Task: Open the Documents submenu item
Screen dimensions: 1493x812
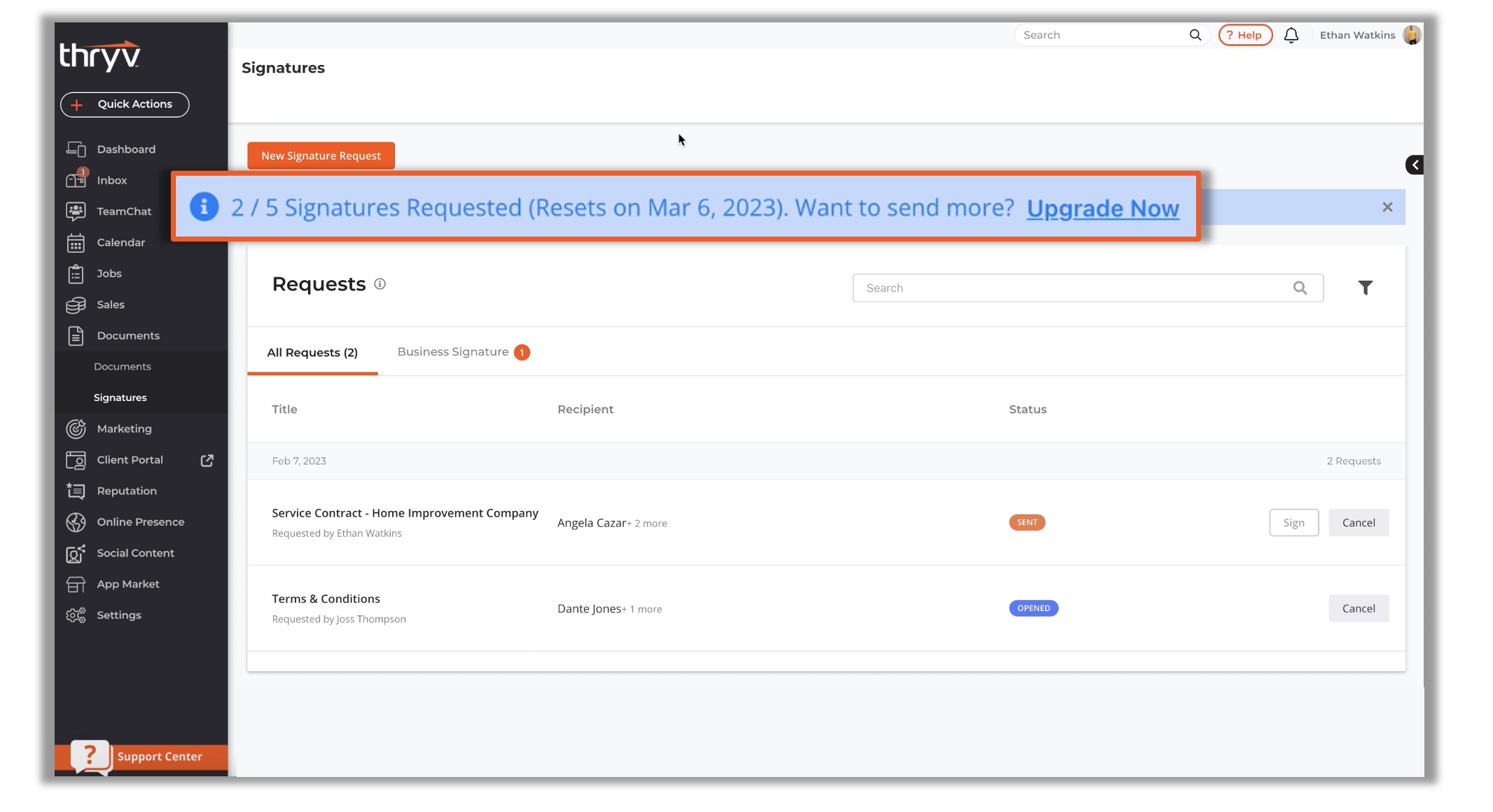Action: click(x=123, y=367)
